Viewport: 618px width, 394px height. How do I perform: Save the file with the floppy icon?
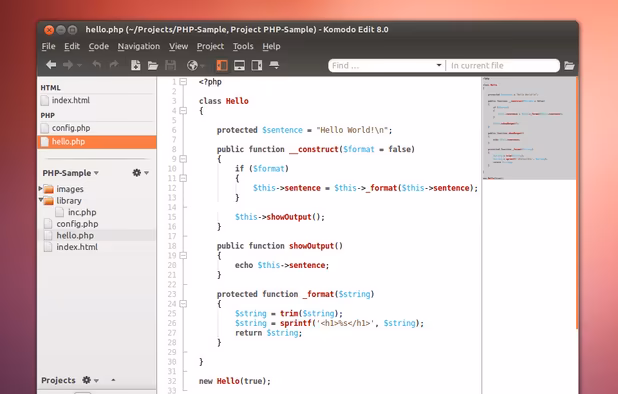170,65
